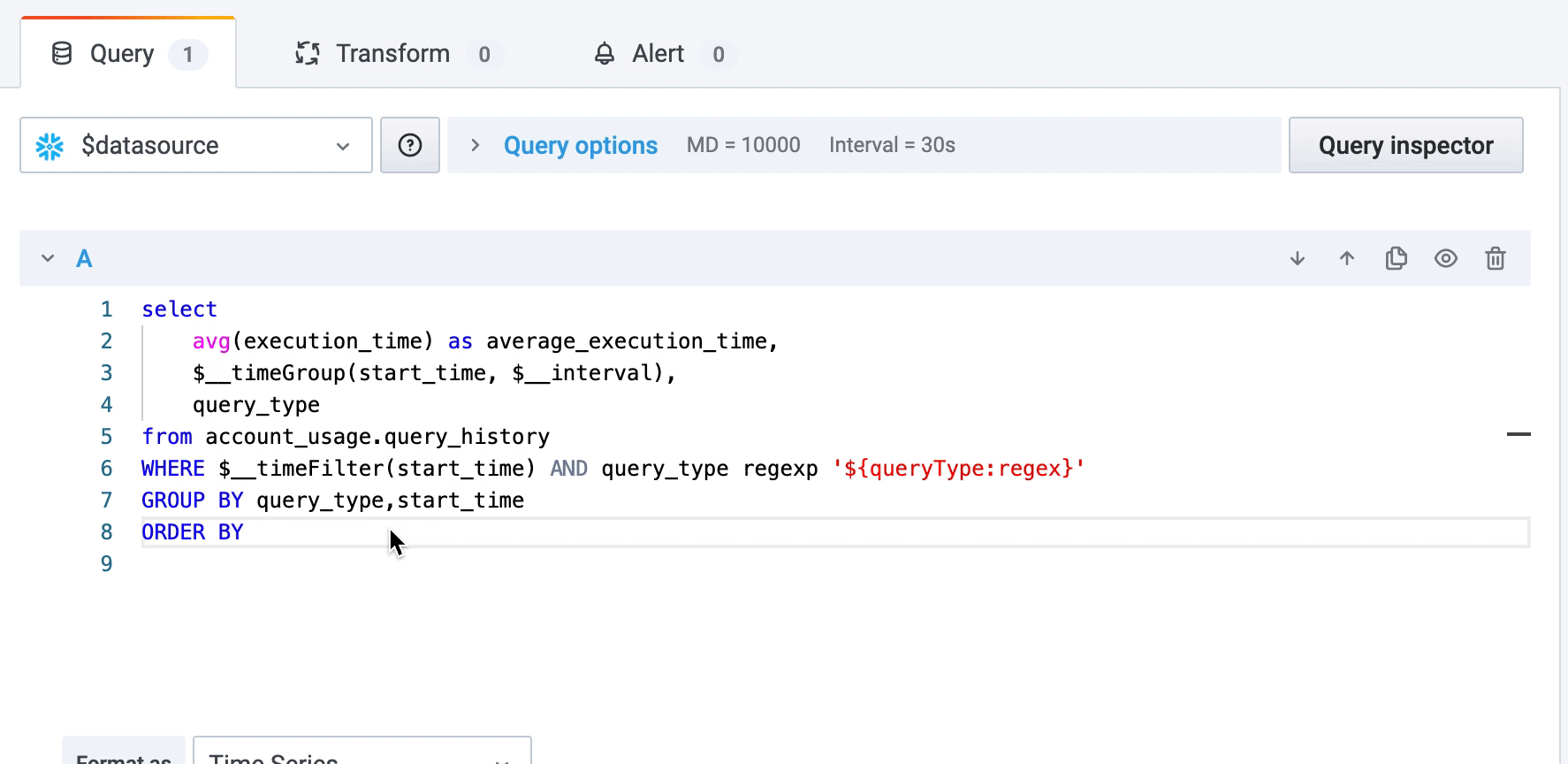The image size is (1568, 764).
Task: Click the Snowflake datasource logo icon
Action: click(x=50, y=146)
